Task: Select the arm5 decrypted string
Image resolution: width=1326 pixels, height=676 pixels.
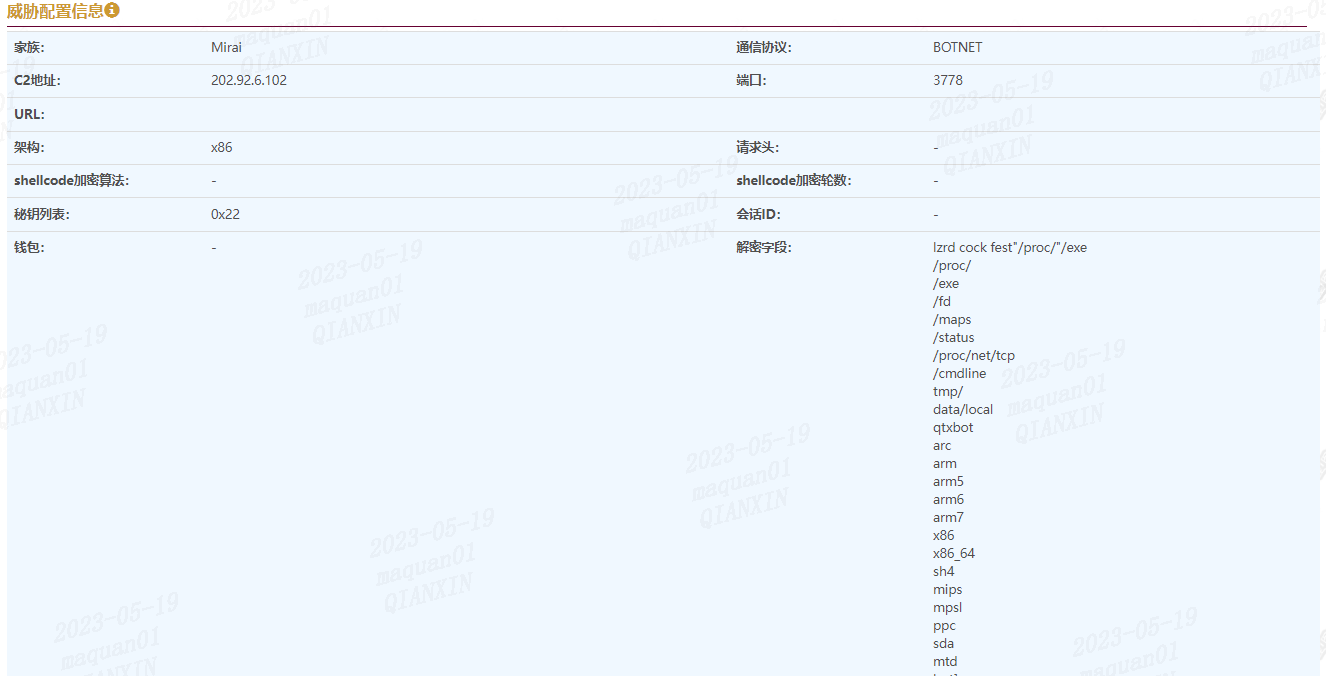Action: (948, 481)
